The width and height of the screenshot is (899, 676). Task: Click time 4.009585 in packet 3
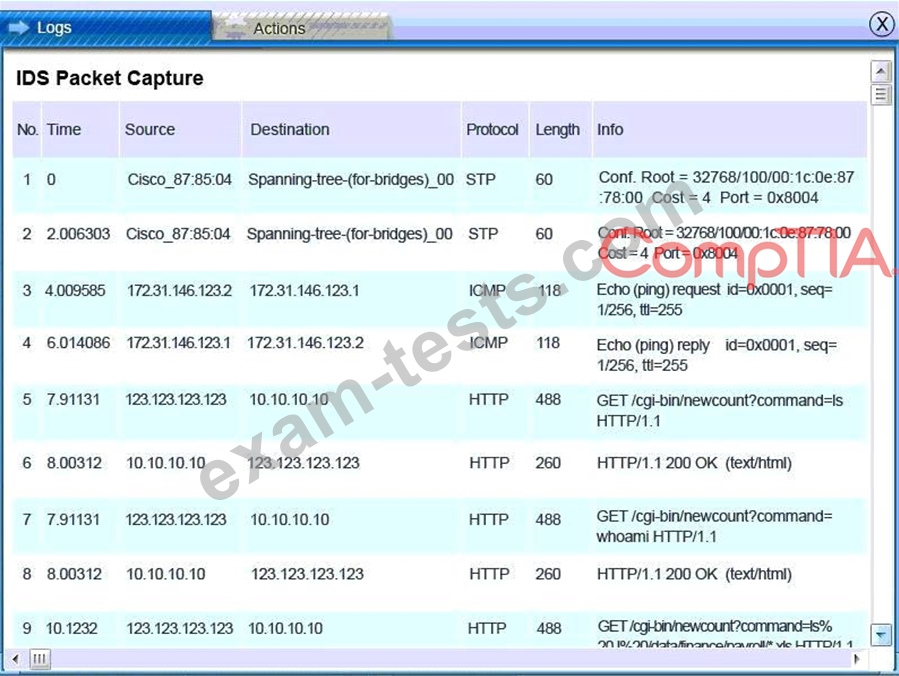pyautogui.click(x=75, y=291)
